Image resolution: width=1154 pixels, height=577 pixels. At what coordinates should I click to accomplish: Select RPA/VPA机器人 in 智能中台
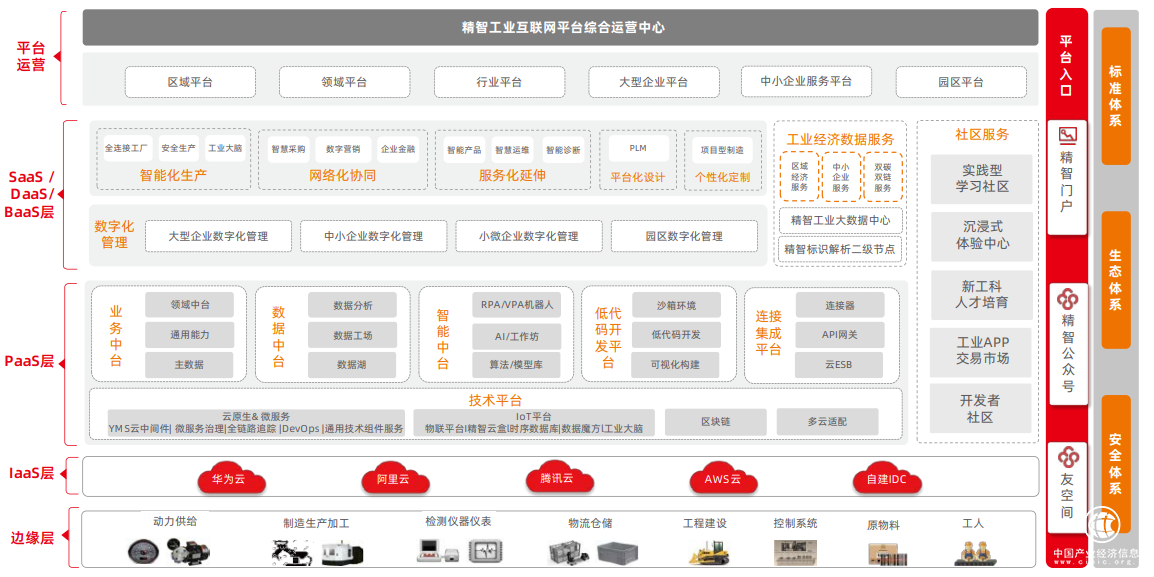(517, 304)
